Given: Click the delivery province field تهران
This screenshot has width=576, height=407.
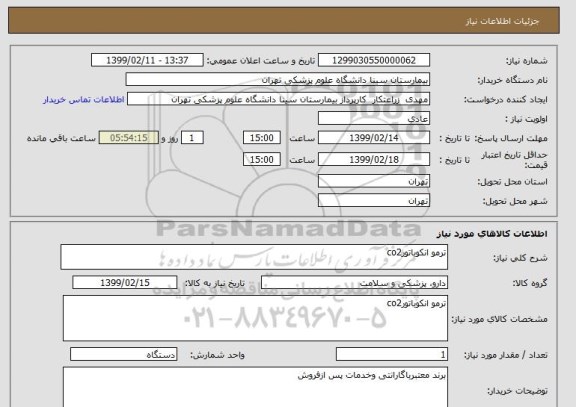Looking at the screenshot, I should (374, 182).
